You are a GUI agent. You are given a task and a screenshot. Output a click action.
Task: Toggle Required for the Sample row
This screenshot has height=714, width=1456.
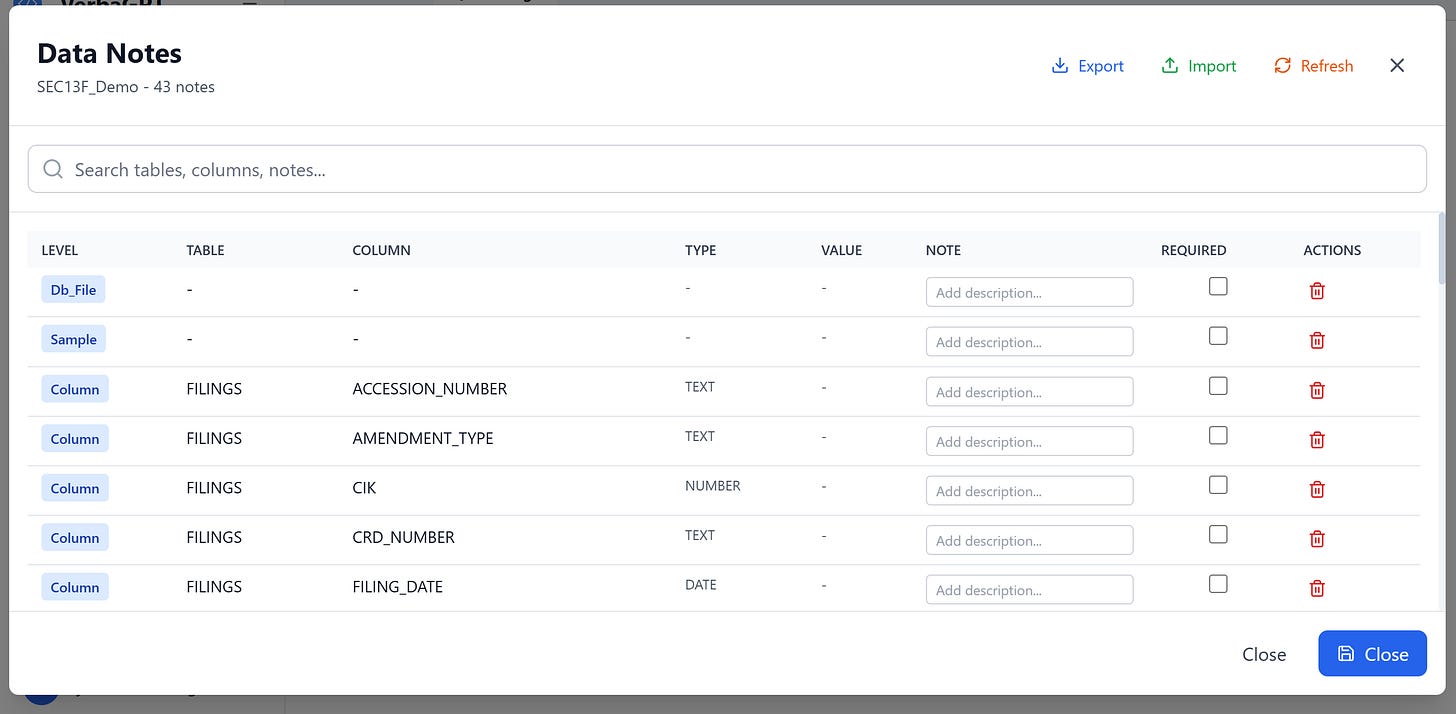point(1218,336)
